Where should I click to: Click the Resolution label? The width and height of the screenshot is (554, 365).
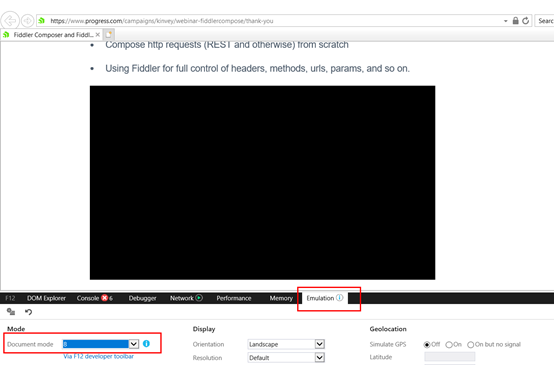(207, 358)
